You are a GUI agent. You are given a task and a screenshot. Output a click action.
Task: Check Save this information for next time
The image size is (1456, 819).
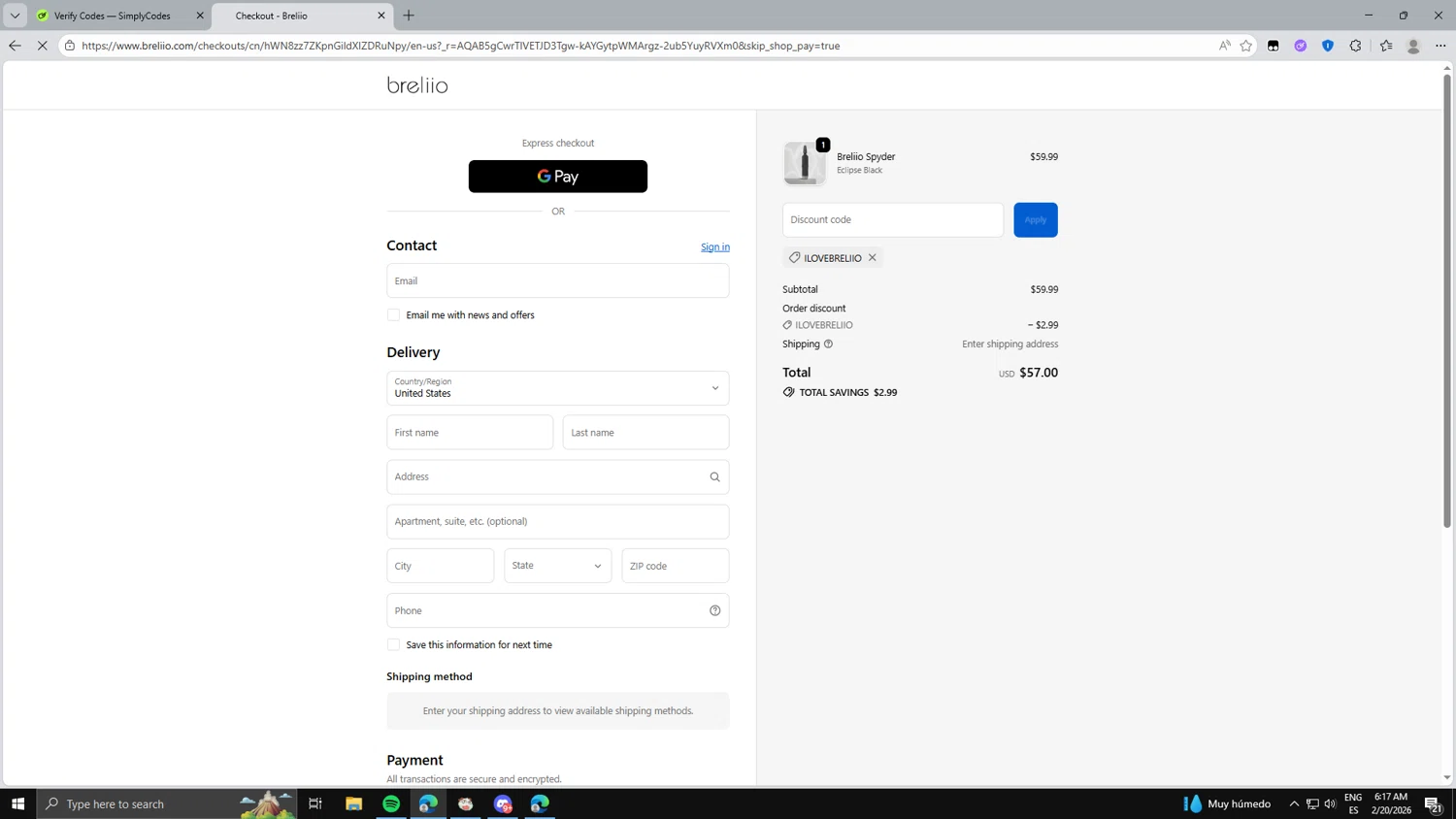393,645
